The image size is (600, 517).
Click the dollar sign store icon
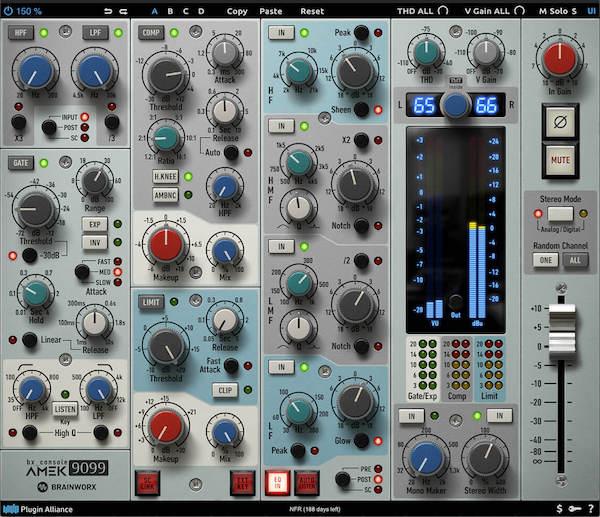pos(559,509)
